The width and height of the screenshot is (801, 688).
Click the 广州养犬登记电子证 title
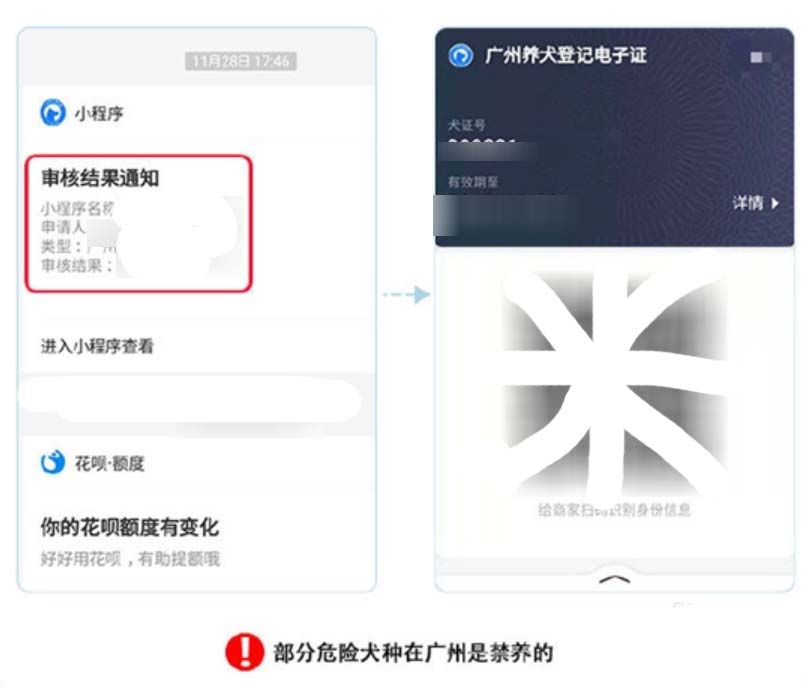[x=566, y=55]
